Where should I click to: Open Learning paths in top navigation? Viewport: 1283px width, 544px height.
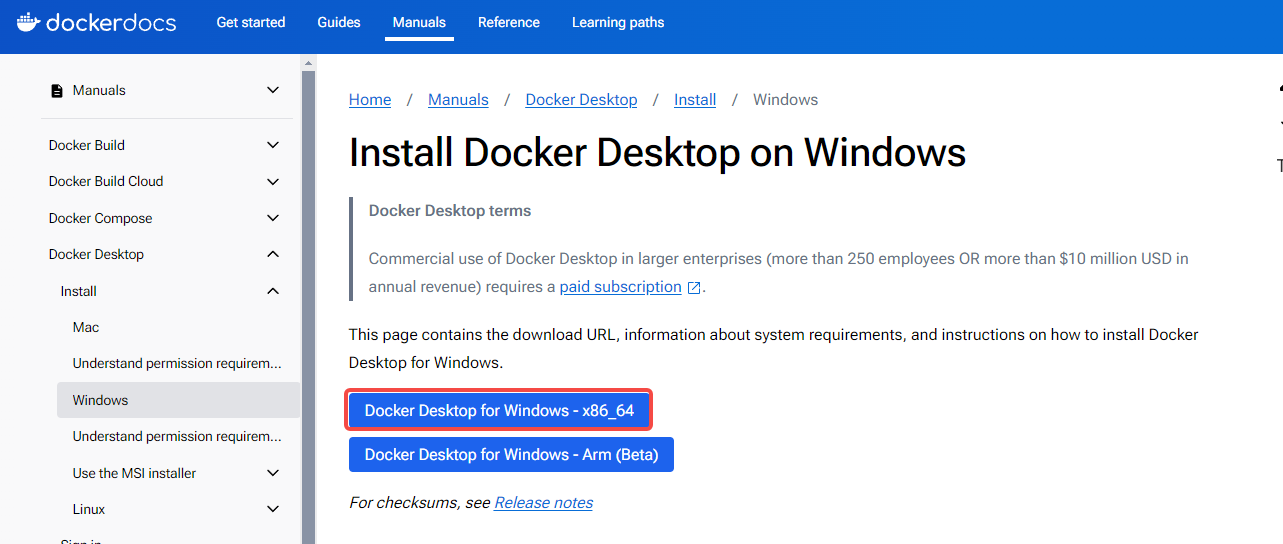click(618, 22)
